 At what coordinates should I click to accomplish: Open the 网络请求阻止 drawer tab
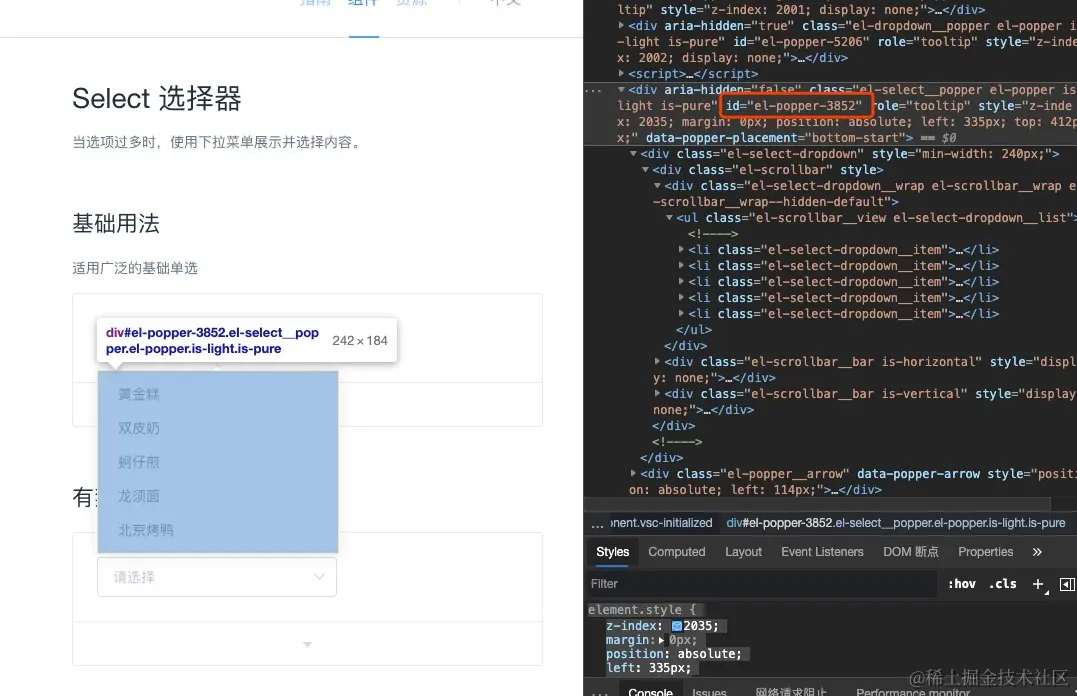pos(791,691)
